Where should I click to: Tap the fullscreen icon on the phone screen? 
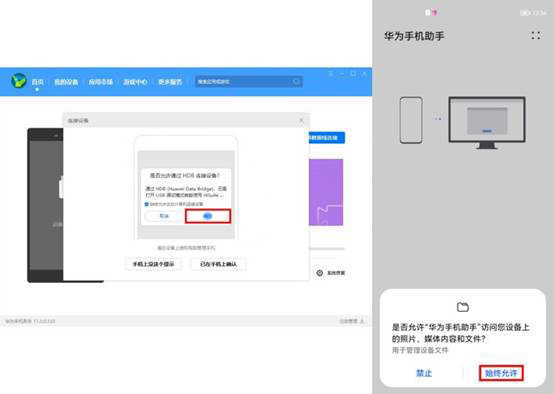(x=536, y=35)
